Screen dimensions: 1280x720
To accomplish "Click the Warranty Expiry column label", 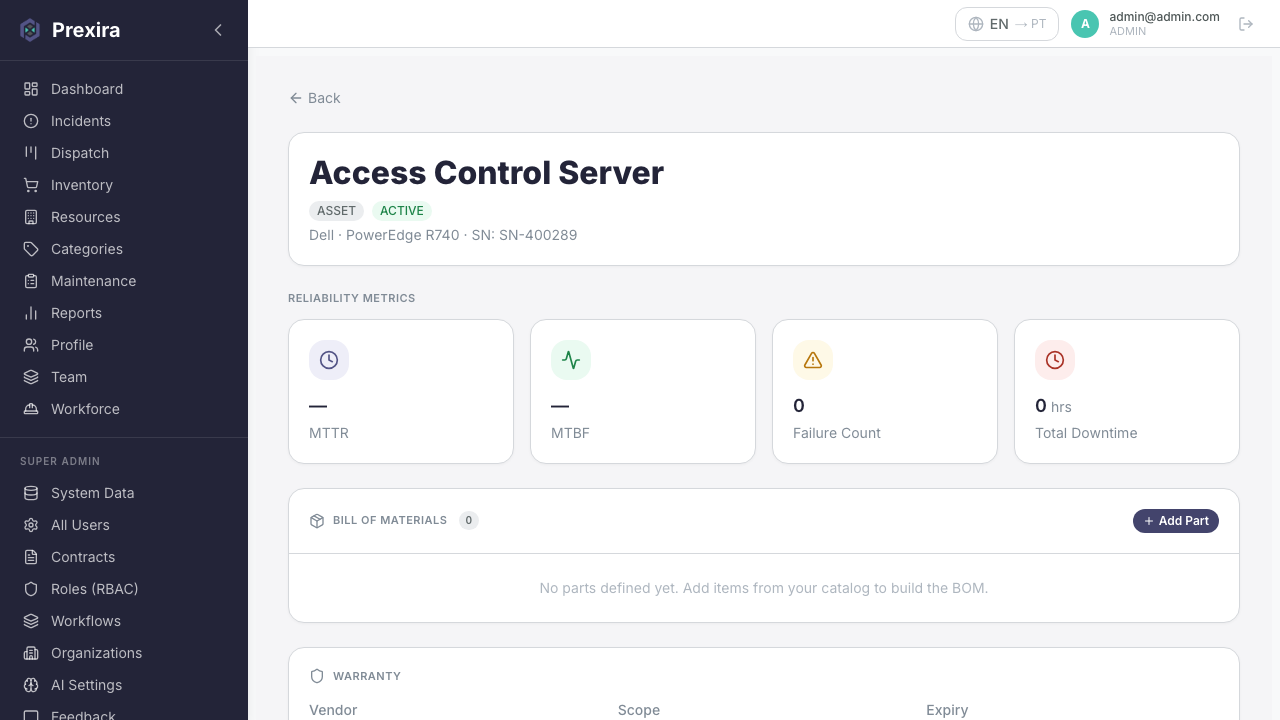I will click(x=947, y=710).
